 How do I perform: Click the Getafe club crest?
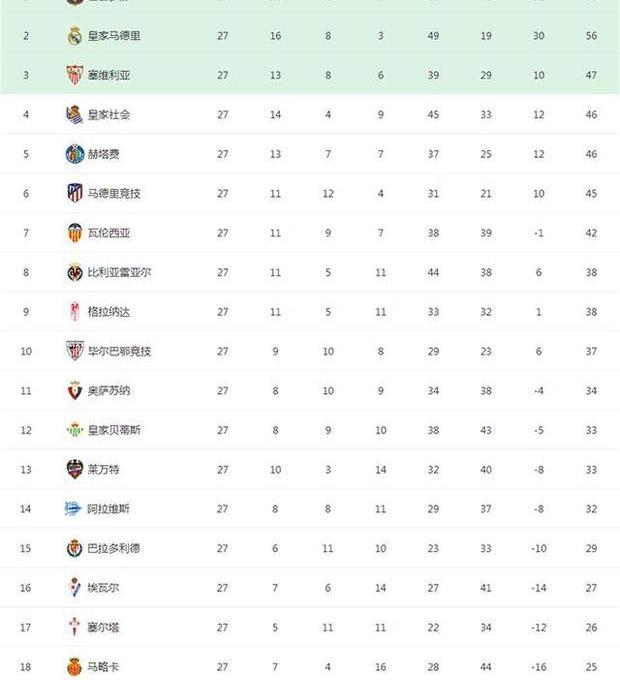click(75, 154)
